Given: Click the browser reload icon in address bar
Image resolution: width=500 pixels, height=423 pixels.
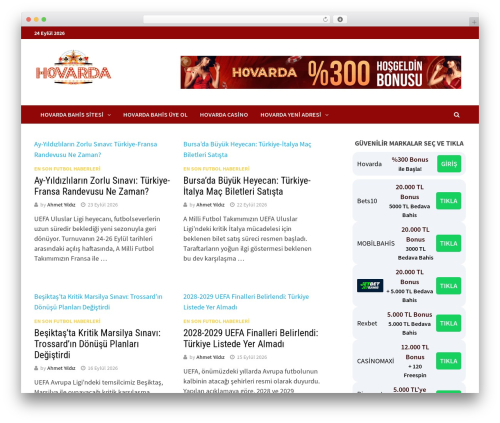Looking at the screenshot, I should (325, 19).
